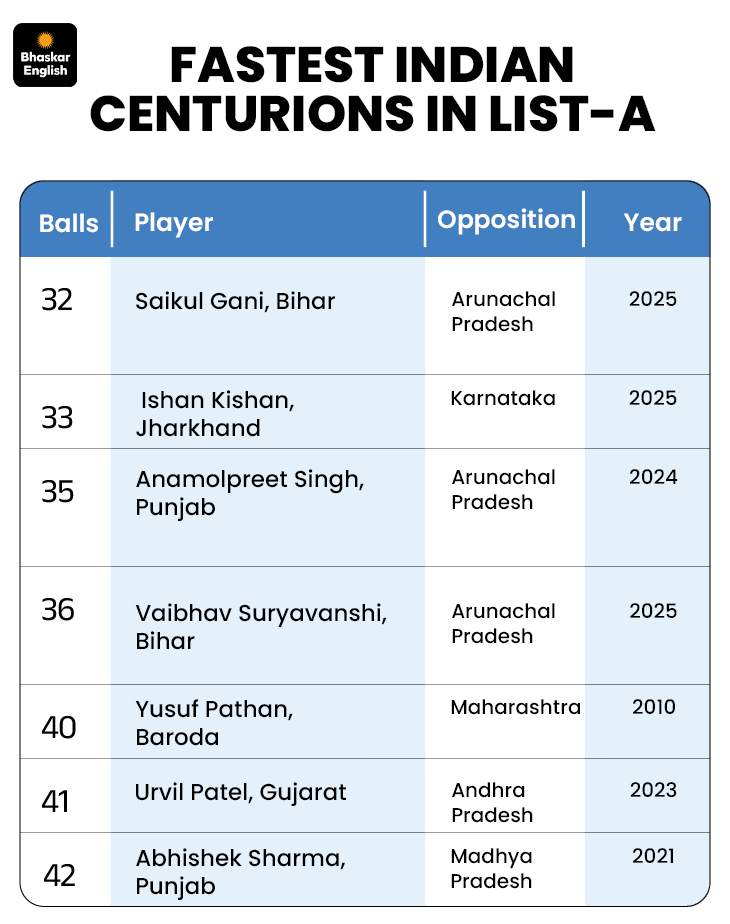
Task: Click the Karnataka opposition cell
Action: pyautogui.click(x=503, y=398)
